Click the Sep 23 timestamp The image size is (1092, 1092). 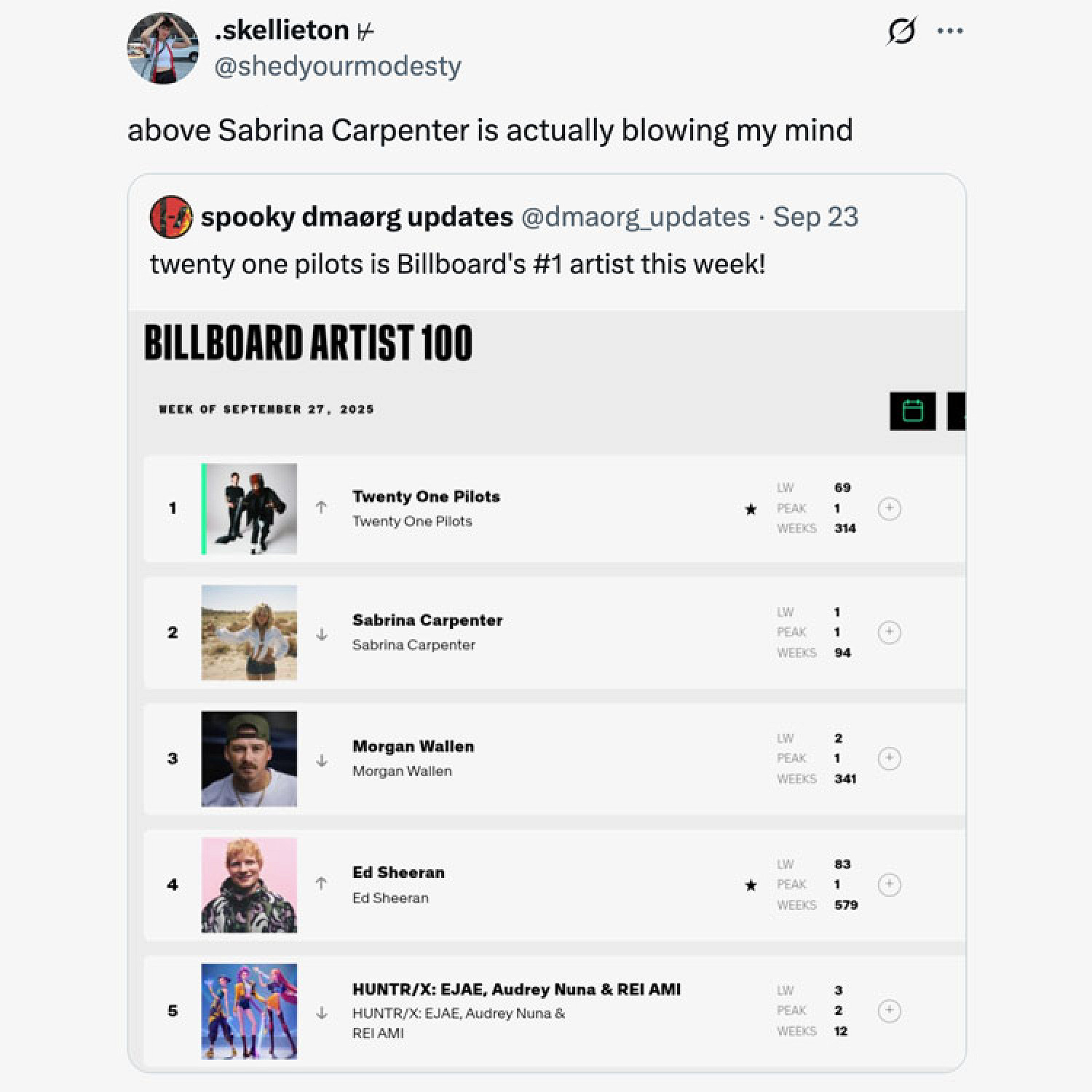click(x=815, y=216)
